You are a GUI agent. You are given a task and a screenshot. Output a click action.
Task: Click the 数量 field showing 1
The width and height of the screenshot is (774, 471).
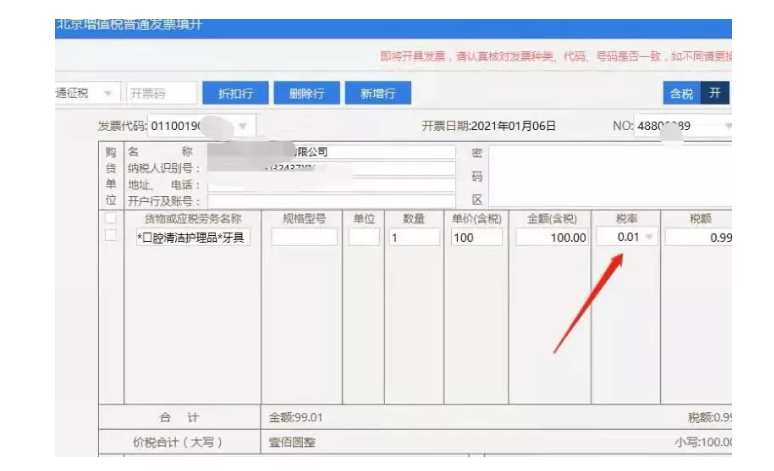(x=414, y=237)
